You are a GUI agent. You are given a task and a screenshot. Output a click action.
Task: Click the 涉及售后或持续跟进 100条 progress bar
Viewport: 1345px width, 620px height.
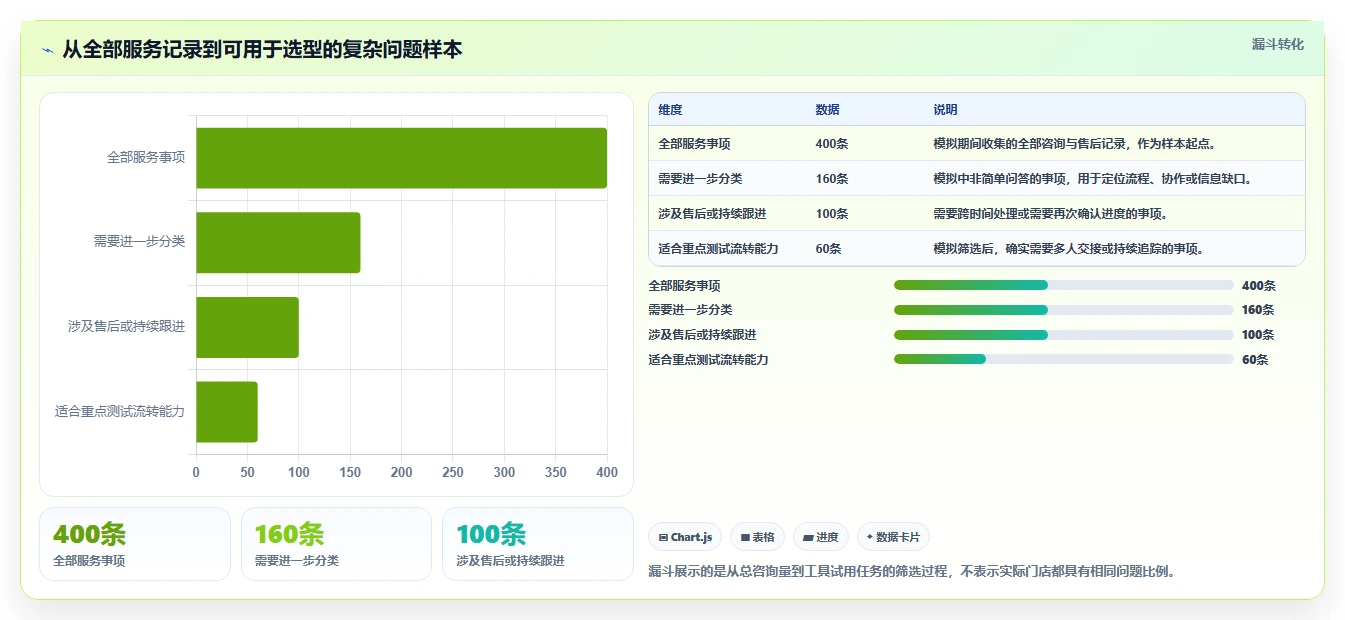(x=1064, y=335)
